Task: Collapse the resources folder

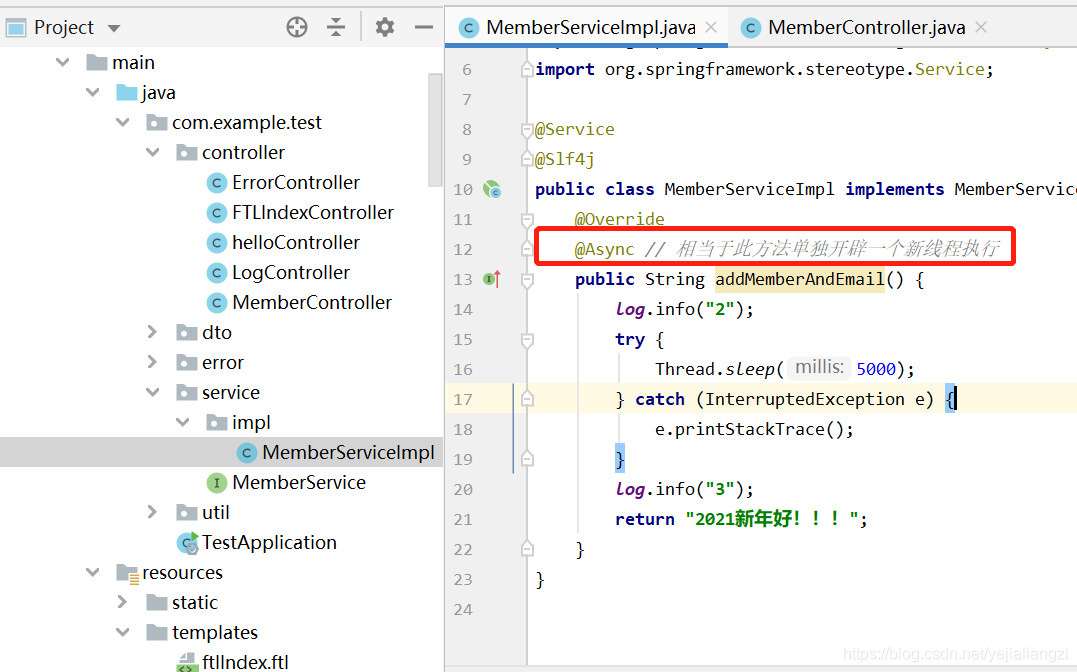Action: 93,572
